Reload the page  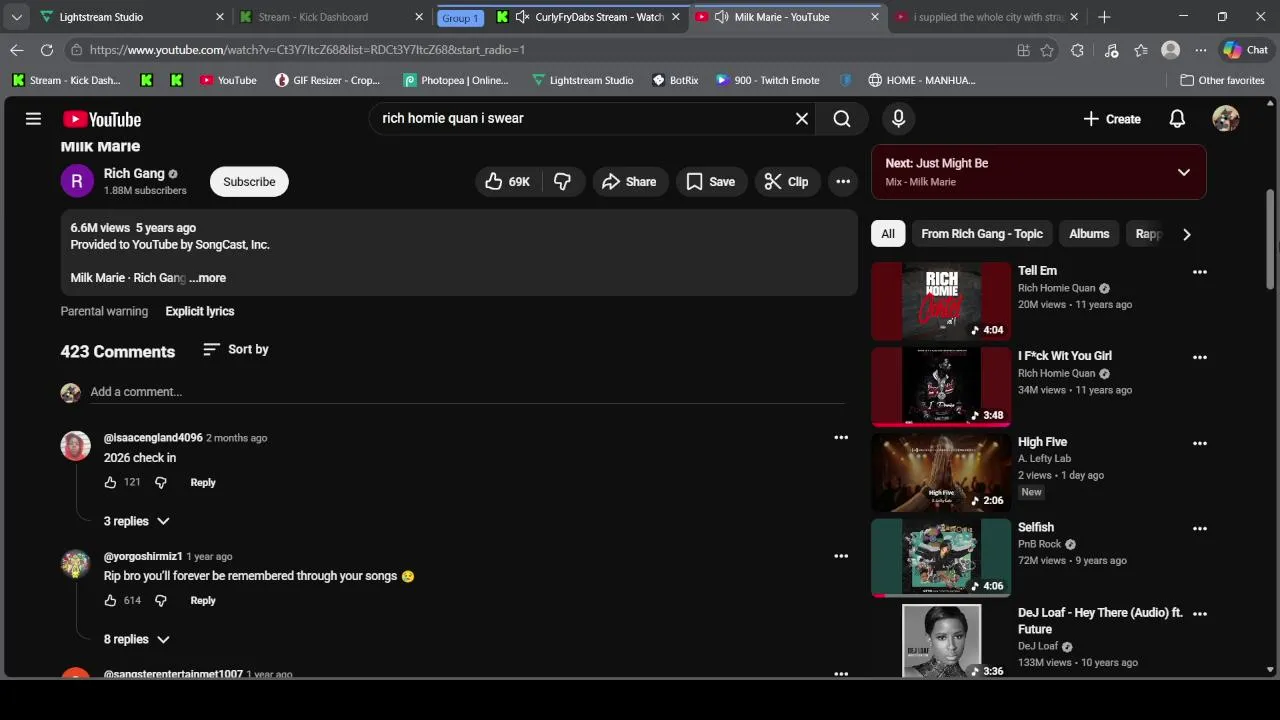tap(47, 50)
